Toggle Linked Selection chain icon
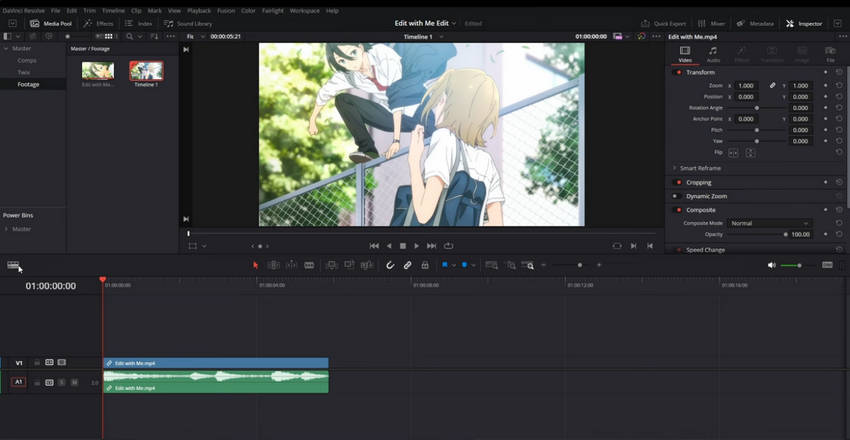Screen dimensions: 850x440 408,265
